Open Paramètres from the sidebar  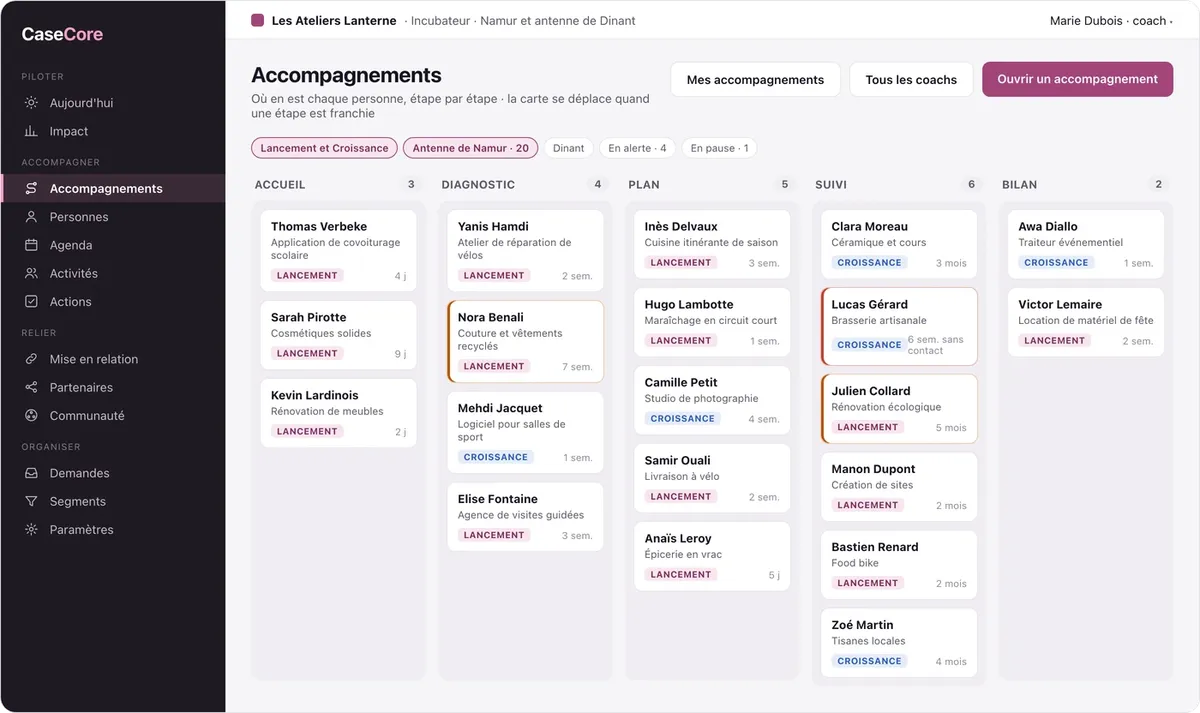[x=112, y=529]
